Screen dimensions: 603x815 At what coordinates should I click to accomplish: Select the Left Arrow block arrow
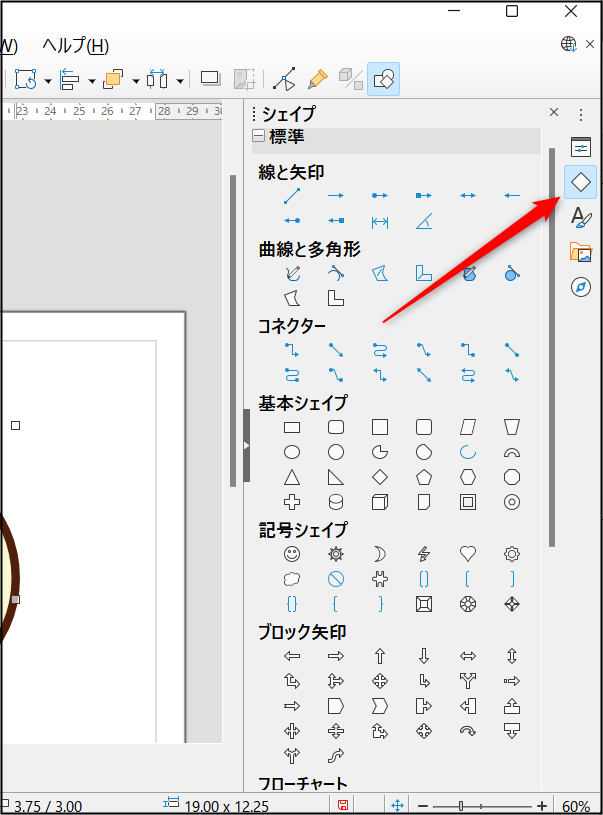tap(292, 656)
